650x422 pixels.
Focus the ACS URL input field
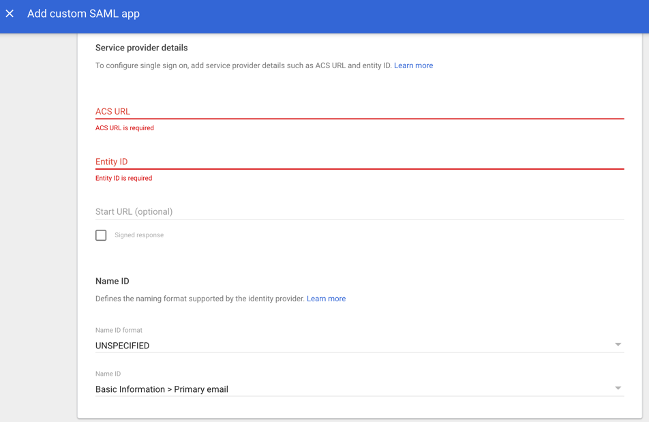(359, 112)
